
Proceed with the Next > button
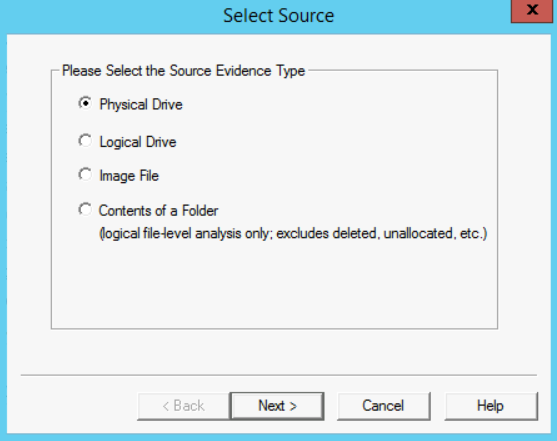pos(277,406)
